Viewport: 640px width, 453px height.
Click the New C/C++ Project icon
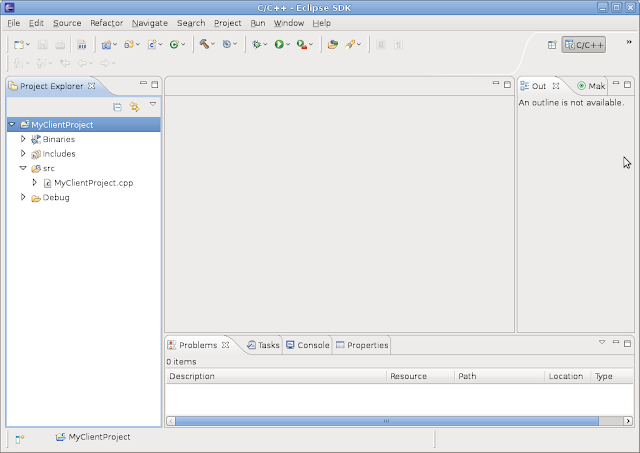[x=106, y=44]
